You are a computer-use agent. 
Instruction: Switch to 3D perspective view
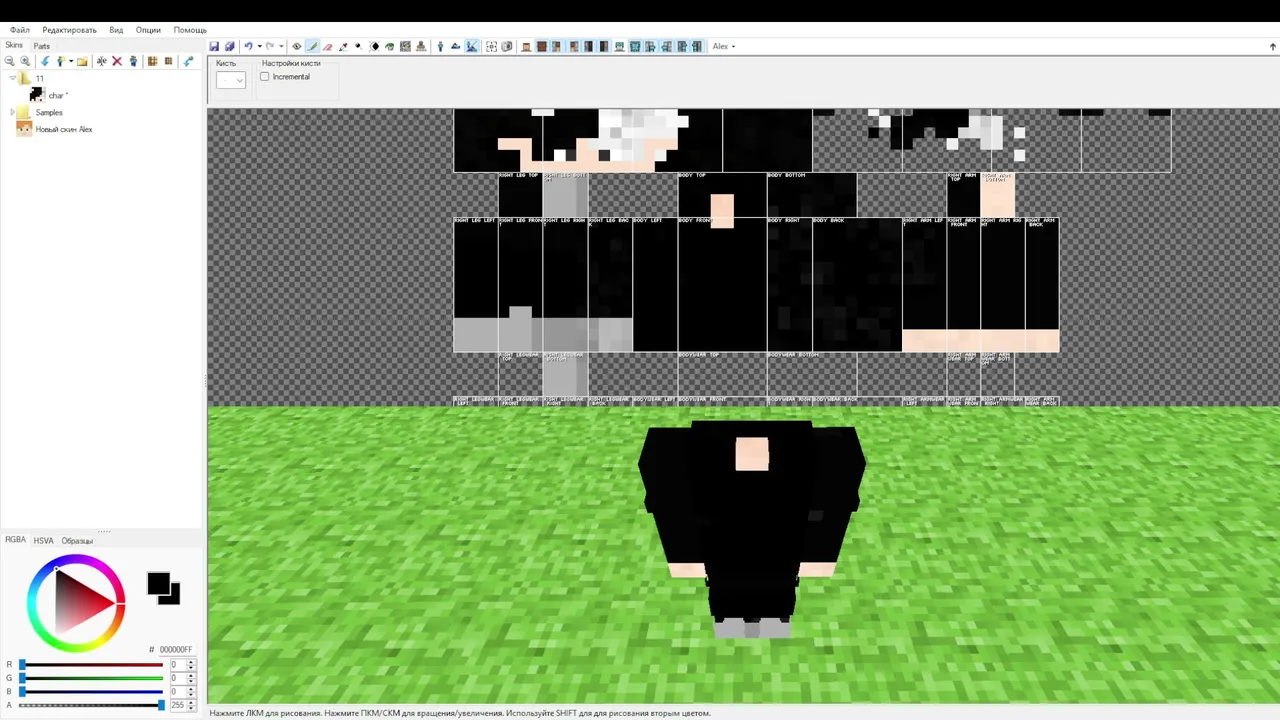tap(440, 46)
